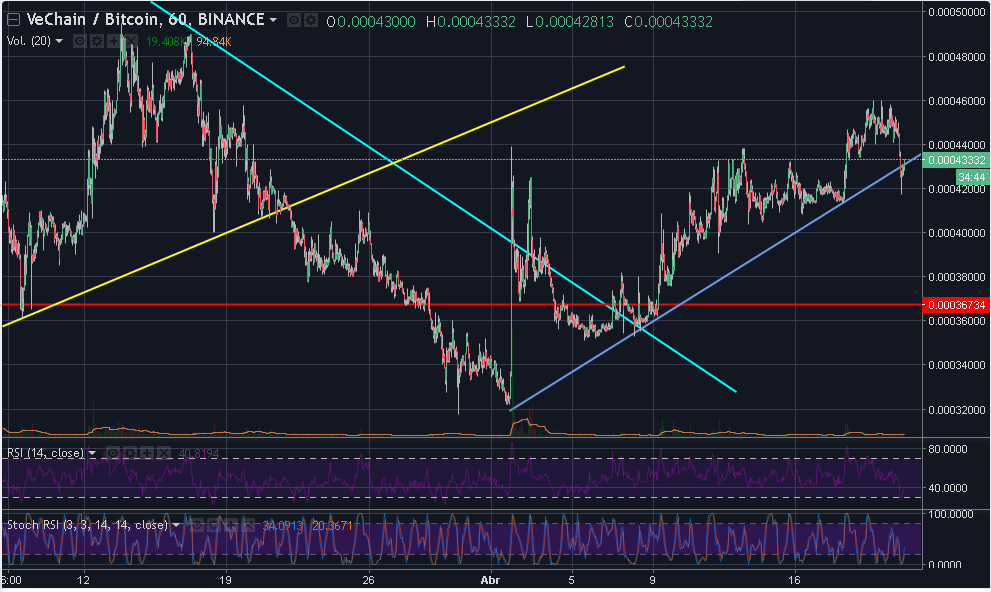Viewport: 991px width, 592px height.
Task: Click the Stoch RSI D value 20.3671
Action: pos(332,526)
